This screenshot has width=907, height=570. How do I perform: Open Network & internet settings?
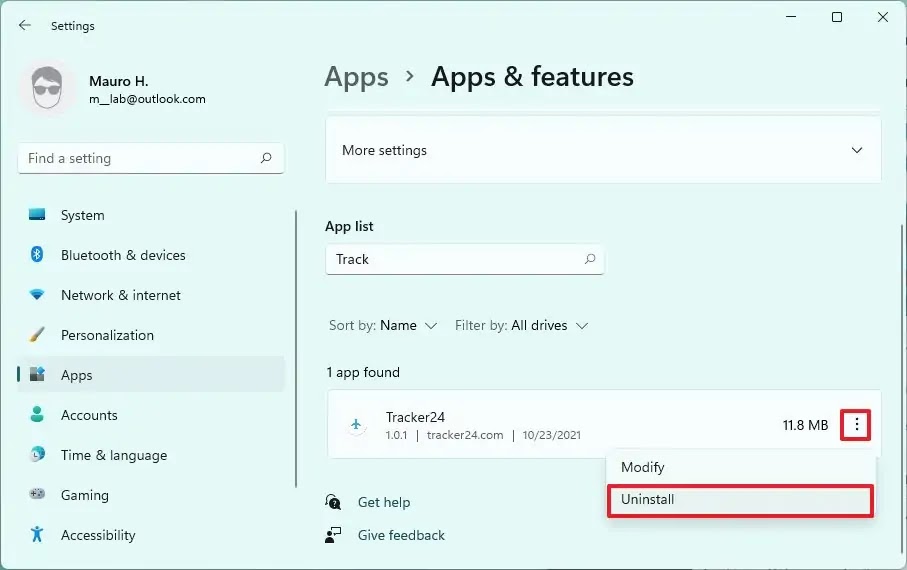(x=151, y=295)
